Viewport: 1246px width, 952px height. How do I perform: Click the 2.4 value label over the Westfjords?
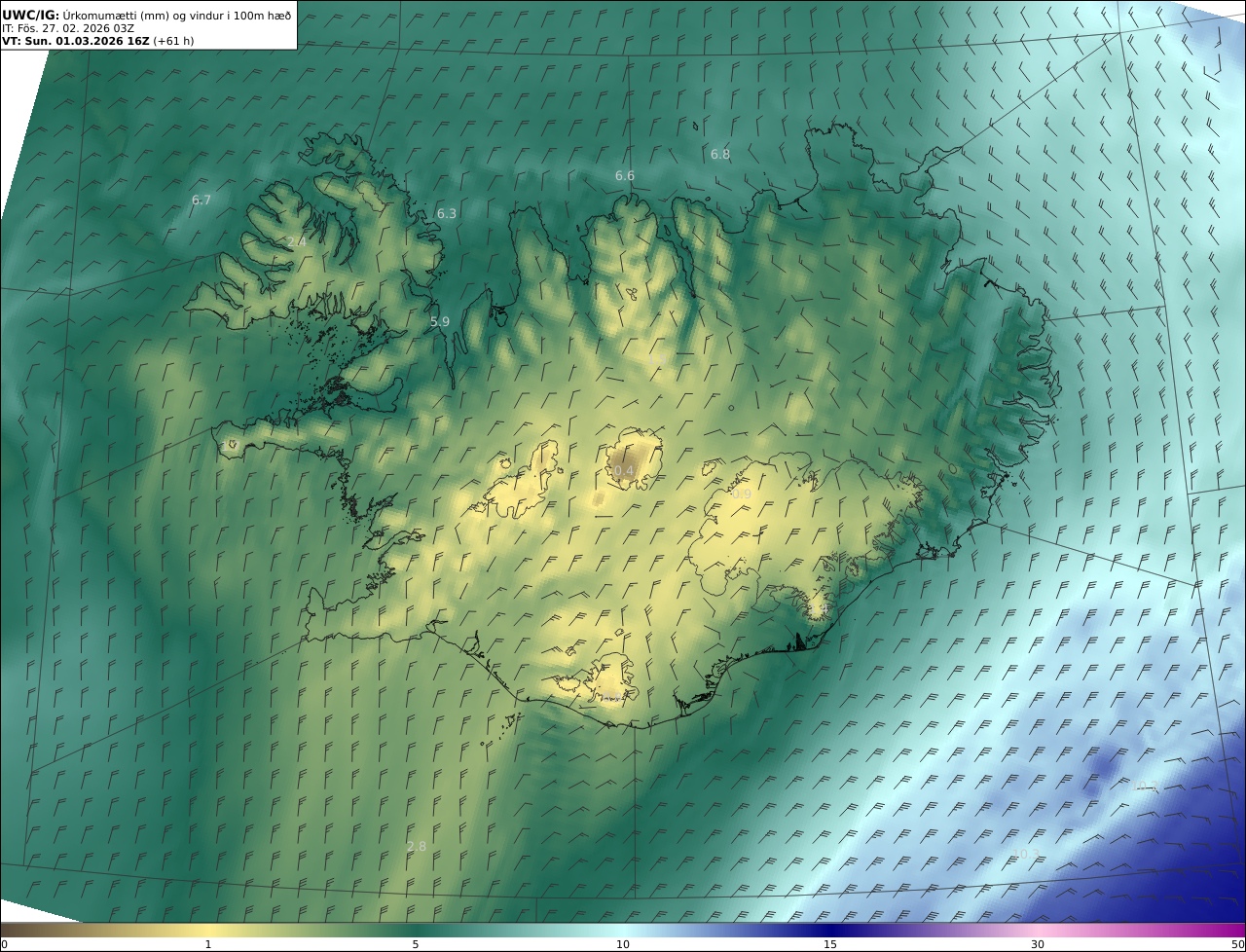(x=297, y=241)
